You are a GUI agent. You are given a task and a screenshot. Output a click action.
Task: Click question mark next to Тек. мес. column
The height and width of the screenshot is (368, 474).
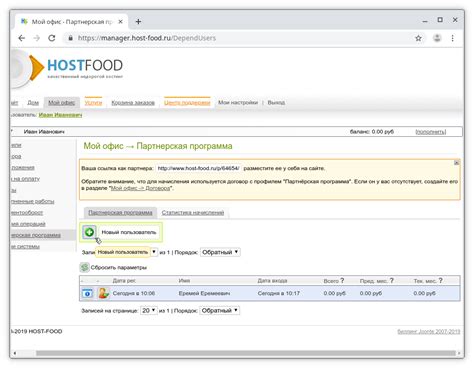[441, 281]
